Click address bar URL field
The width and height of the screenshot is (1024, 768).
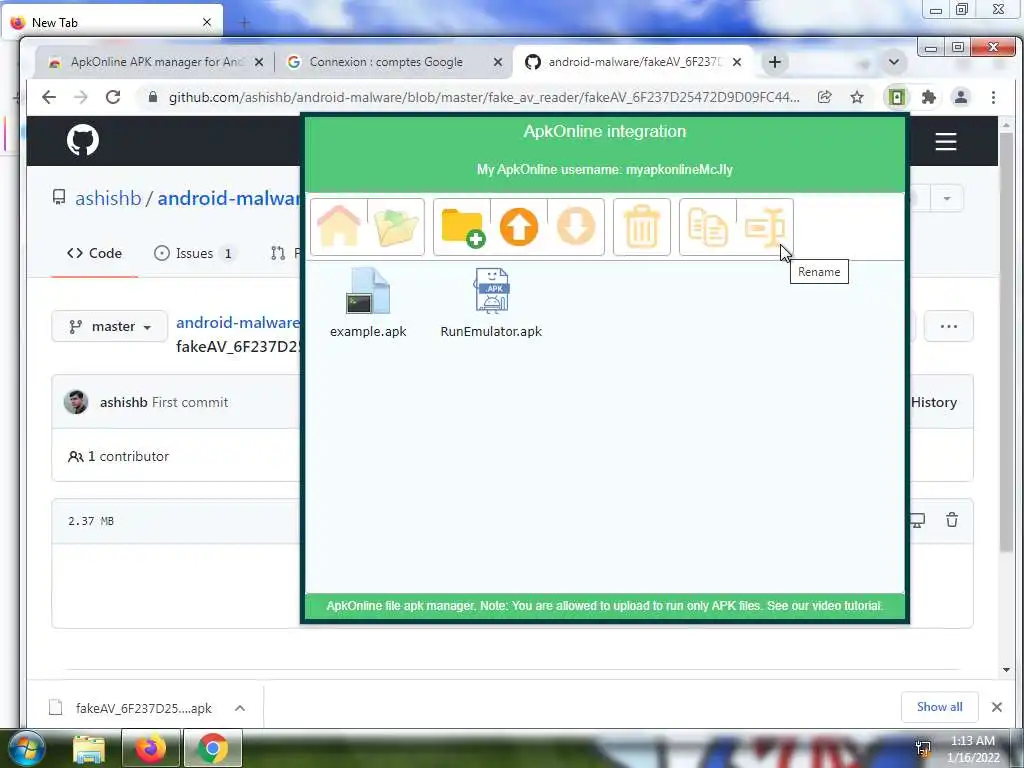(x=484, y=97)
